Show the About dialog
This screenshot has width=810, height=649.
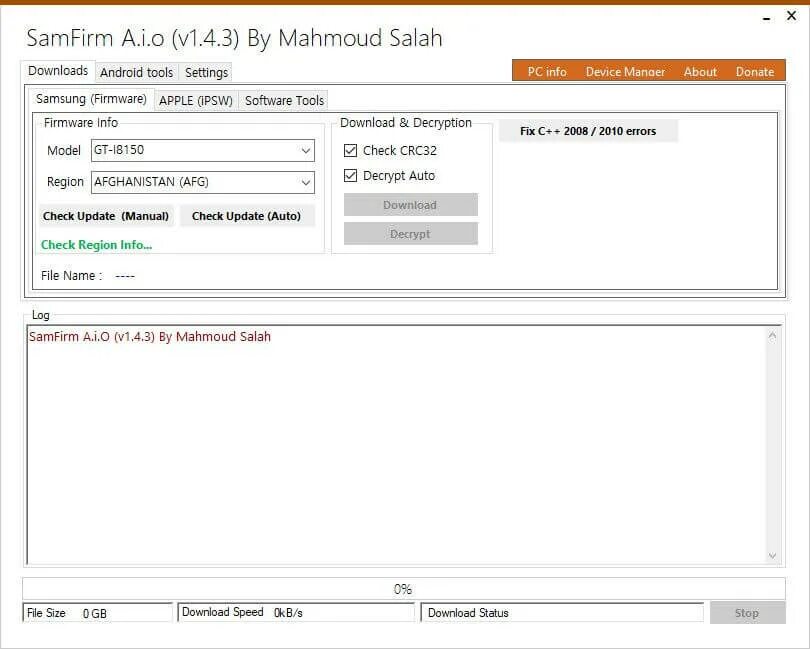coord(700,72)
